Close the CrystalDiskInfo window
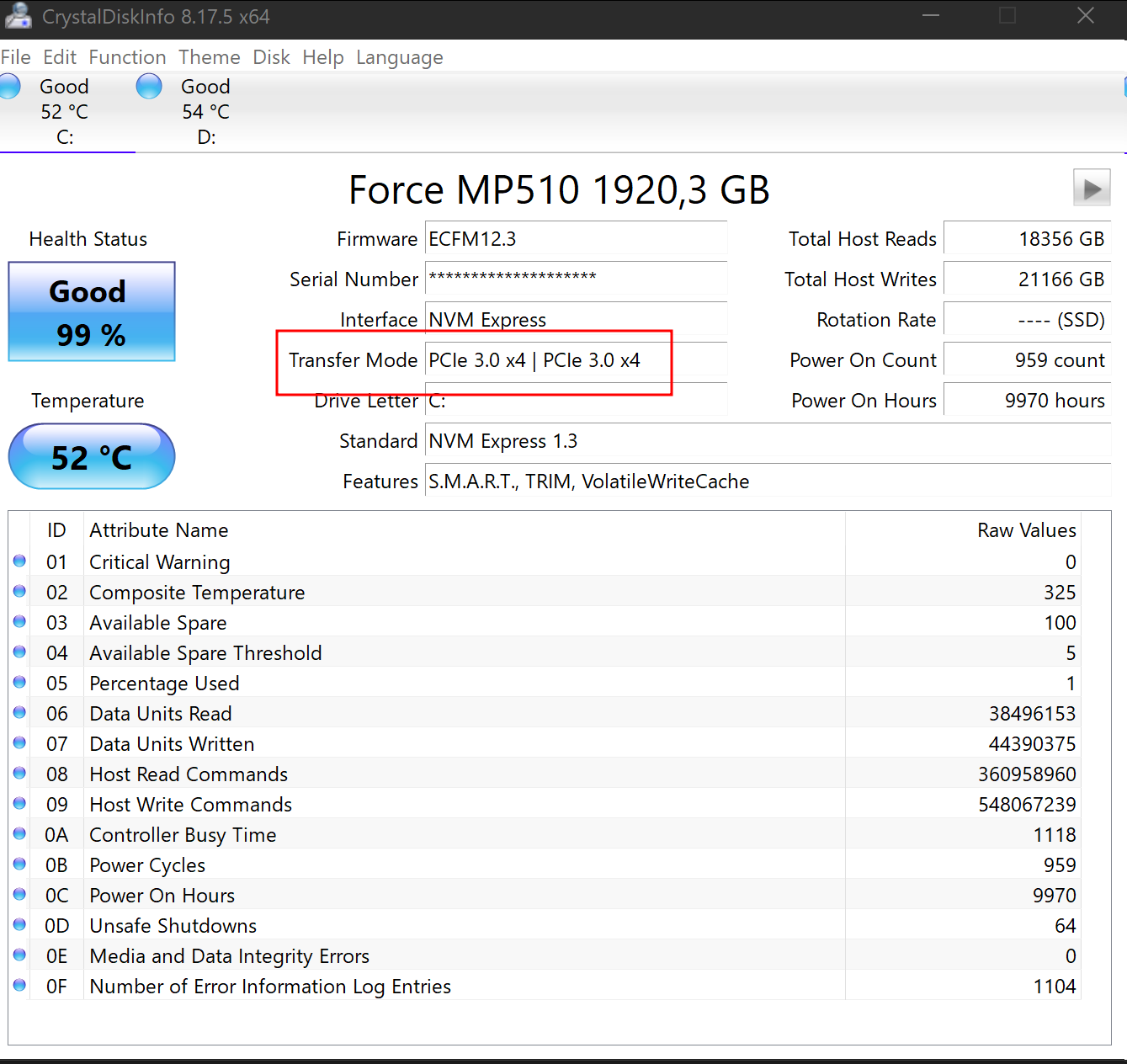Image resolution: width=1127 pixels, height=1064 pixels. click(x=1086, y=16)
